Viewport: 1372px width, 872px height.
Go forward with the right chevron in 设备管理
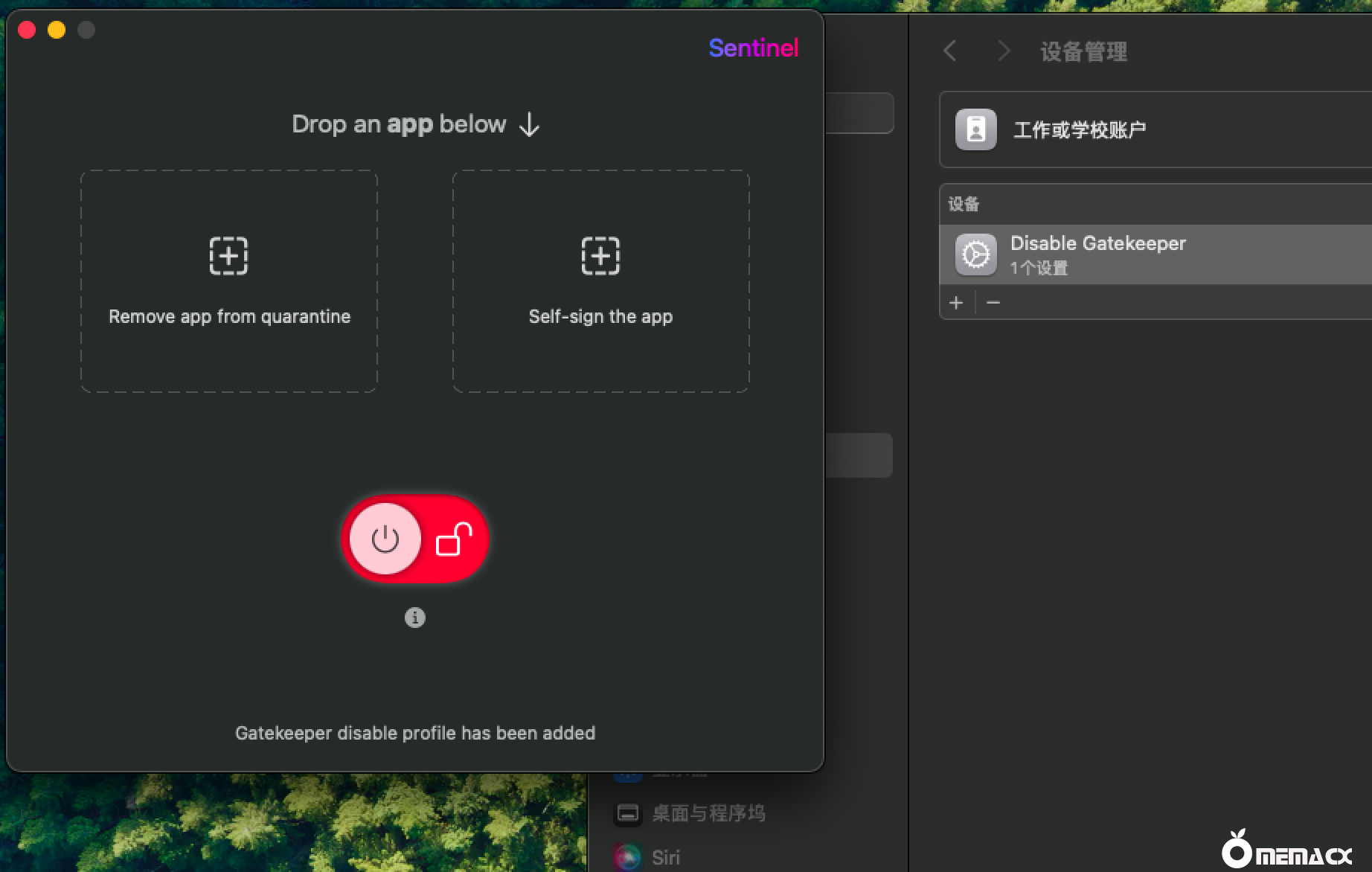point(1004,51)
